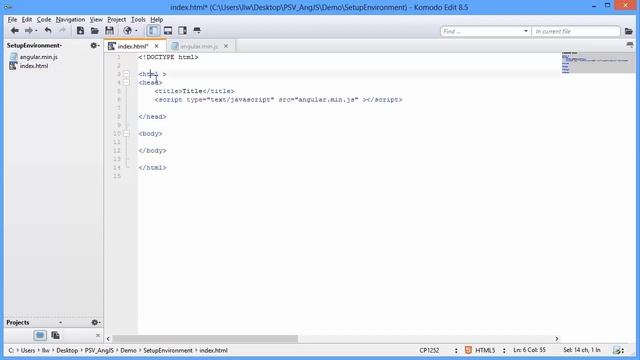Create a new file via toolbar icon
640x360 pixels.
pyautogui.click(x=80, y=31)
